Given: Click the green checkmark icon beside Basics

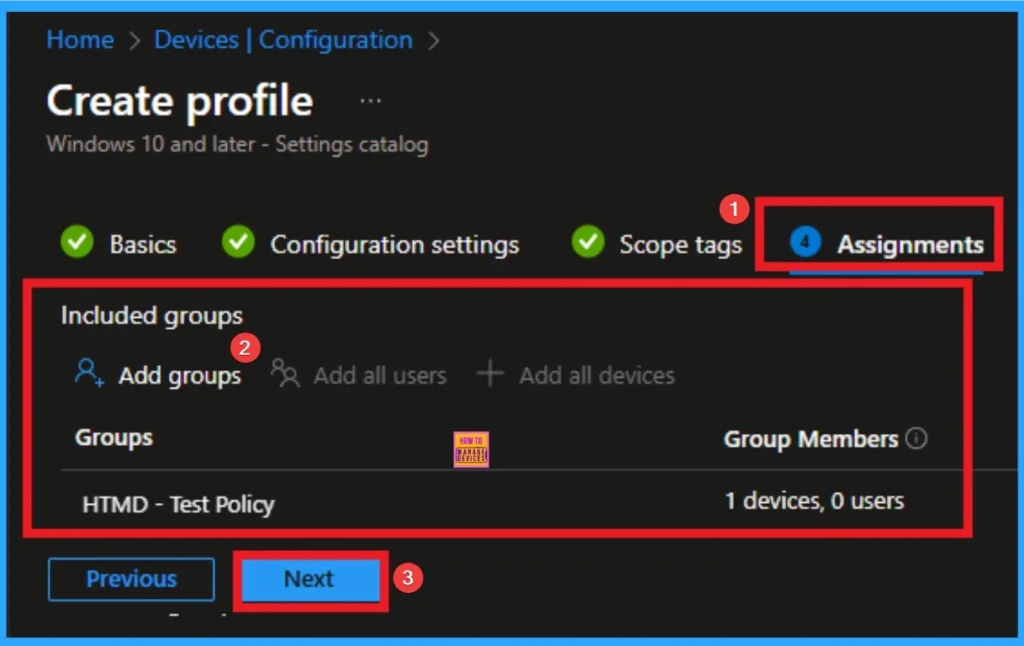Looking at the screenshot, I should tap(77, 243).
